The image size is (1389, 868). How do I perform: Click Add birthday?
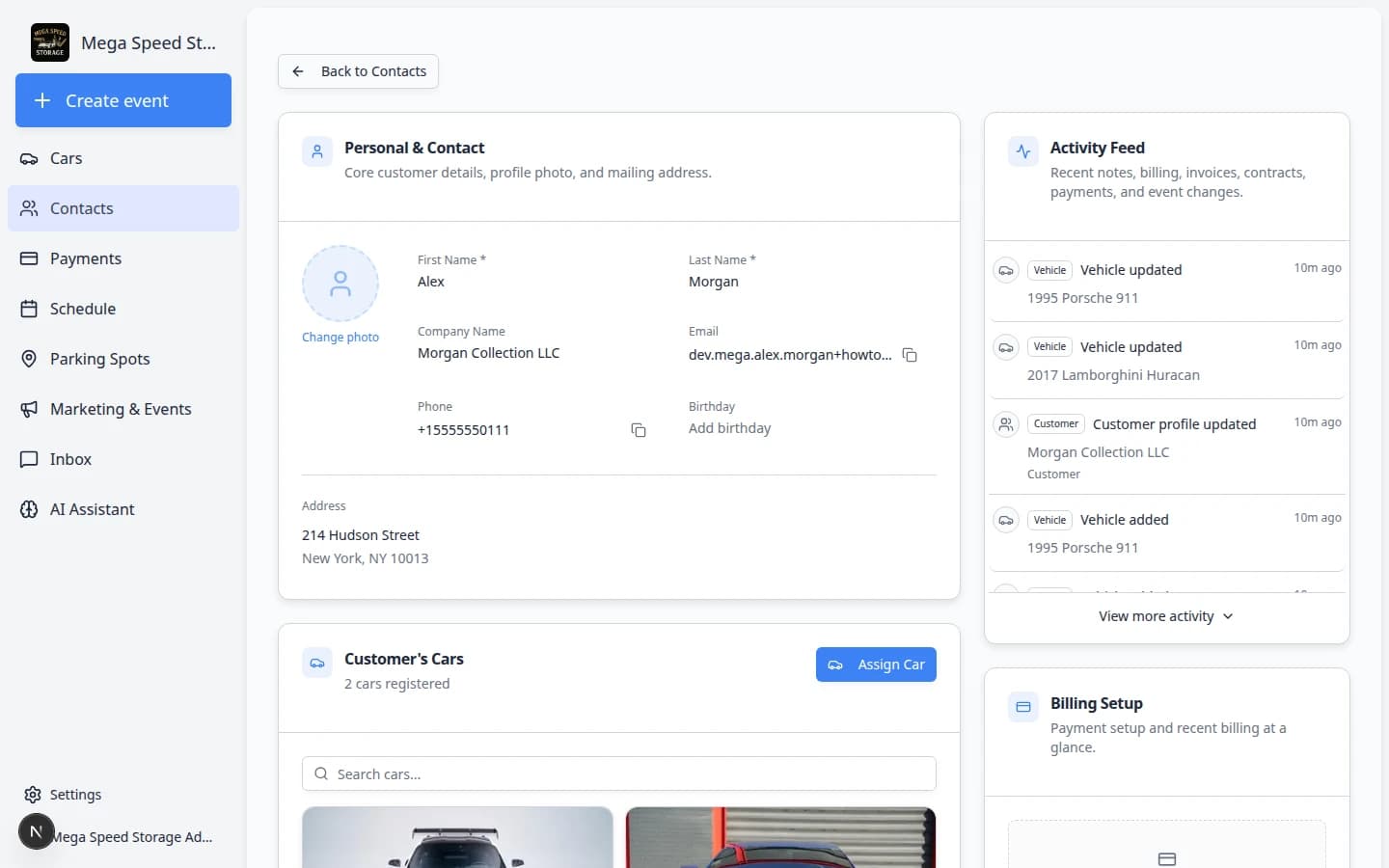[x=730, y=428]
